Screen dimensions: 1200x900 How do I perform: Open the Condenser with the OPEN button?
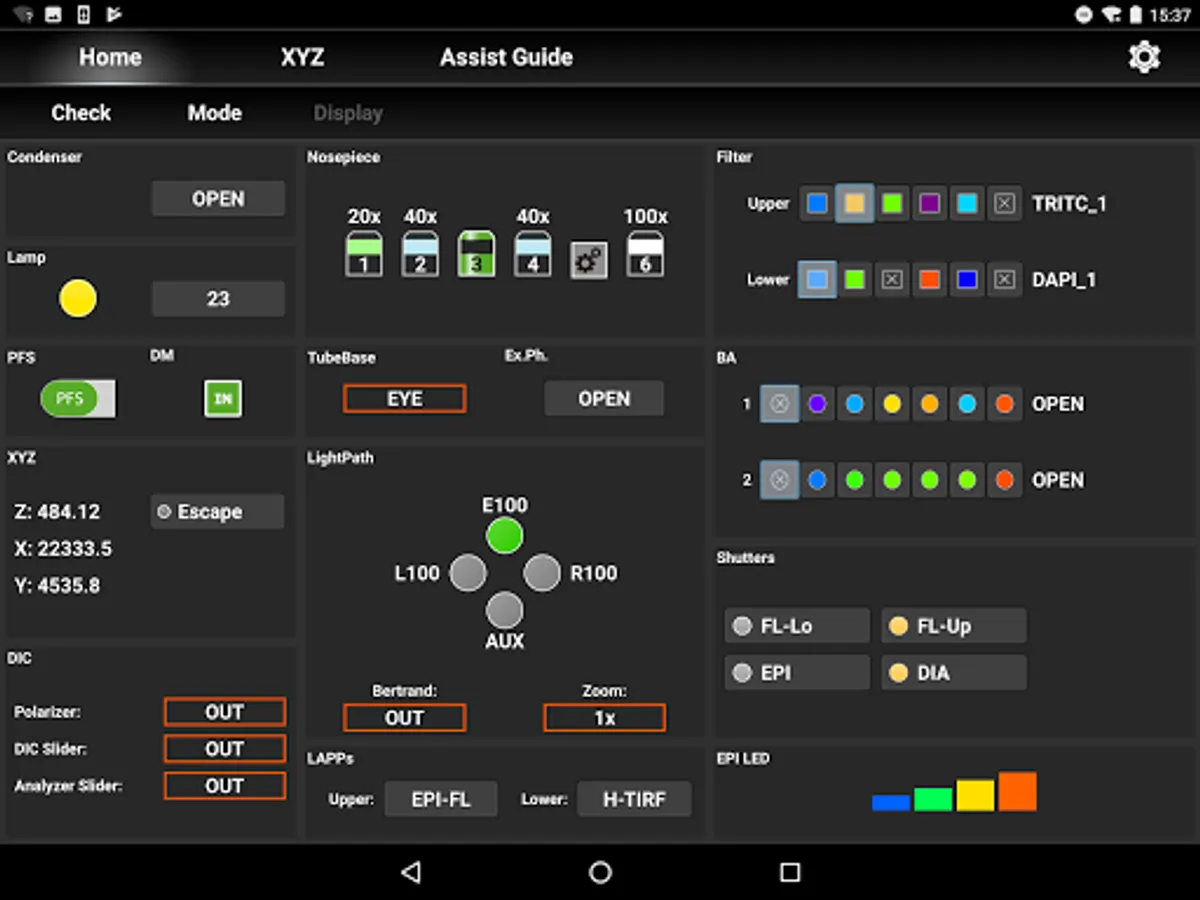coord(218,198)
